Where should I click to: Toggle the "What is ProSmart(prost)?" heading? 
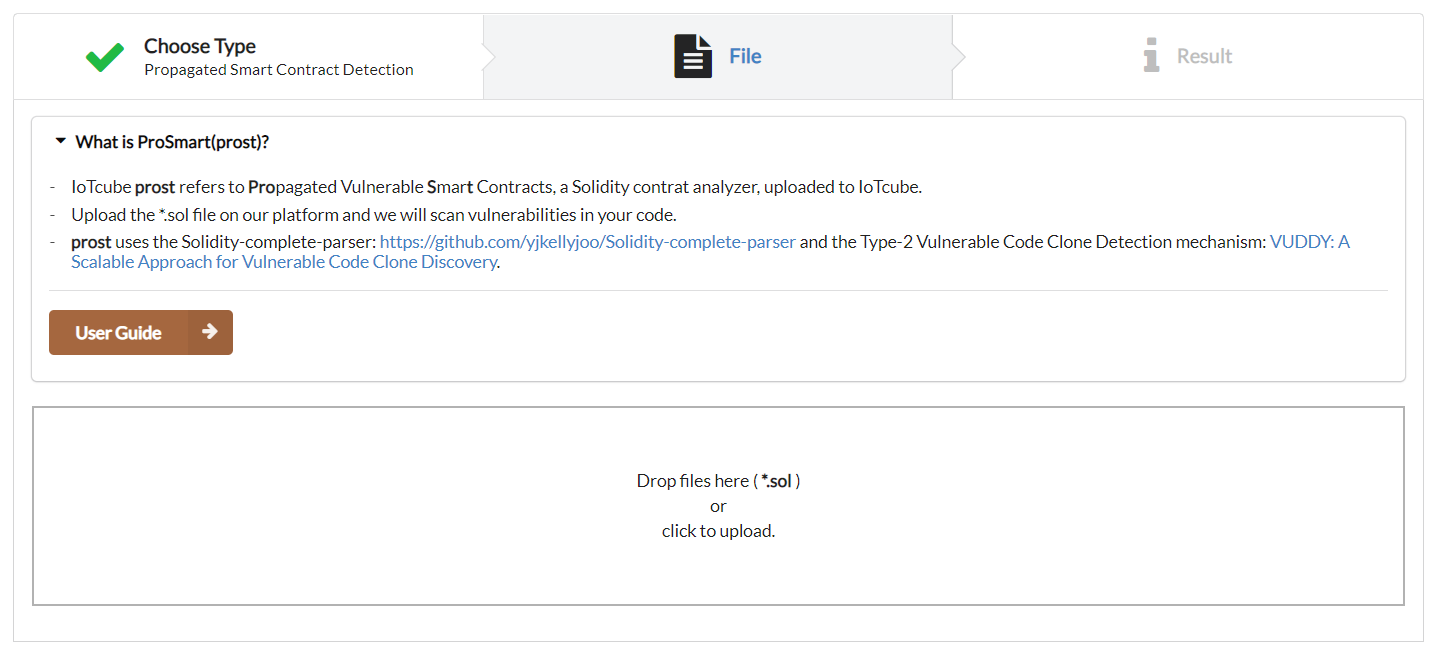(x=172, y=142)
